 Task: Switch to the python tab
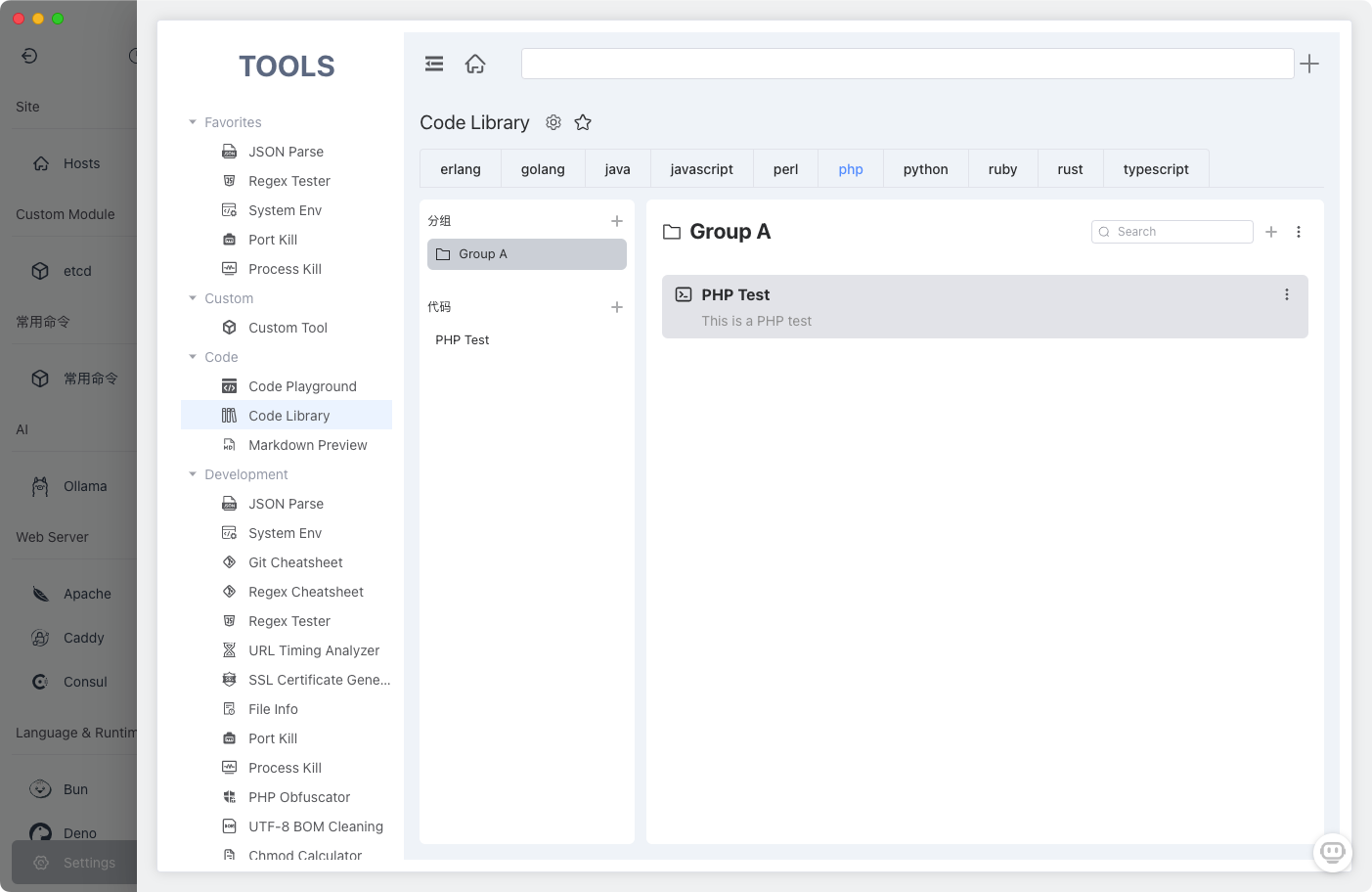coord(926,169)
